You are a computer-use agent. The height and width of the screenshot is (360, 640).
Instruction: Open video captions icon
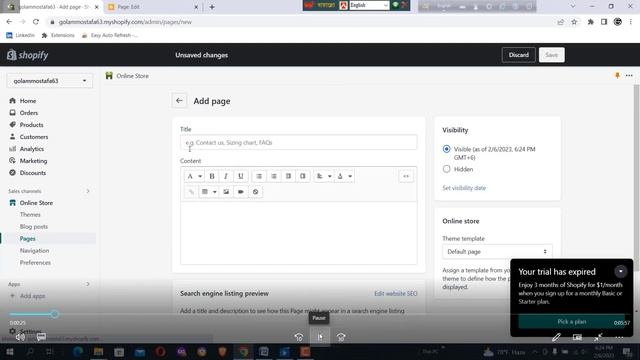pyautogui.click(x=41, y=337)
